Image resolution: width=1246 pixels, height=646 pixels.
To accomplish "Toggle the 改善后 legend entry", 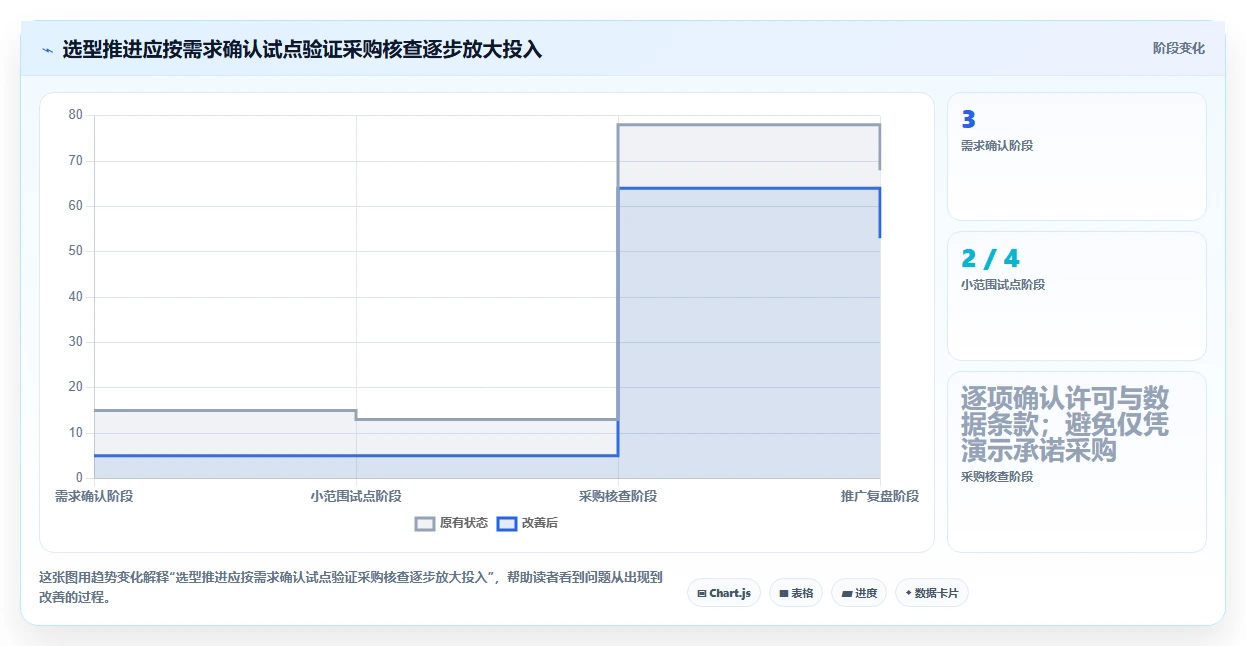I will point(527,523).
